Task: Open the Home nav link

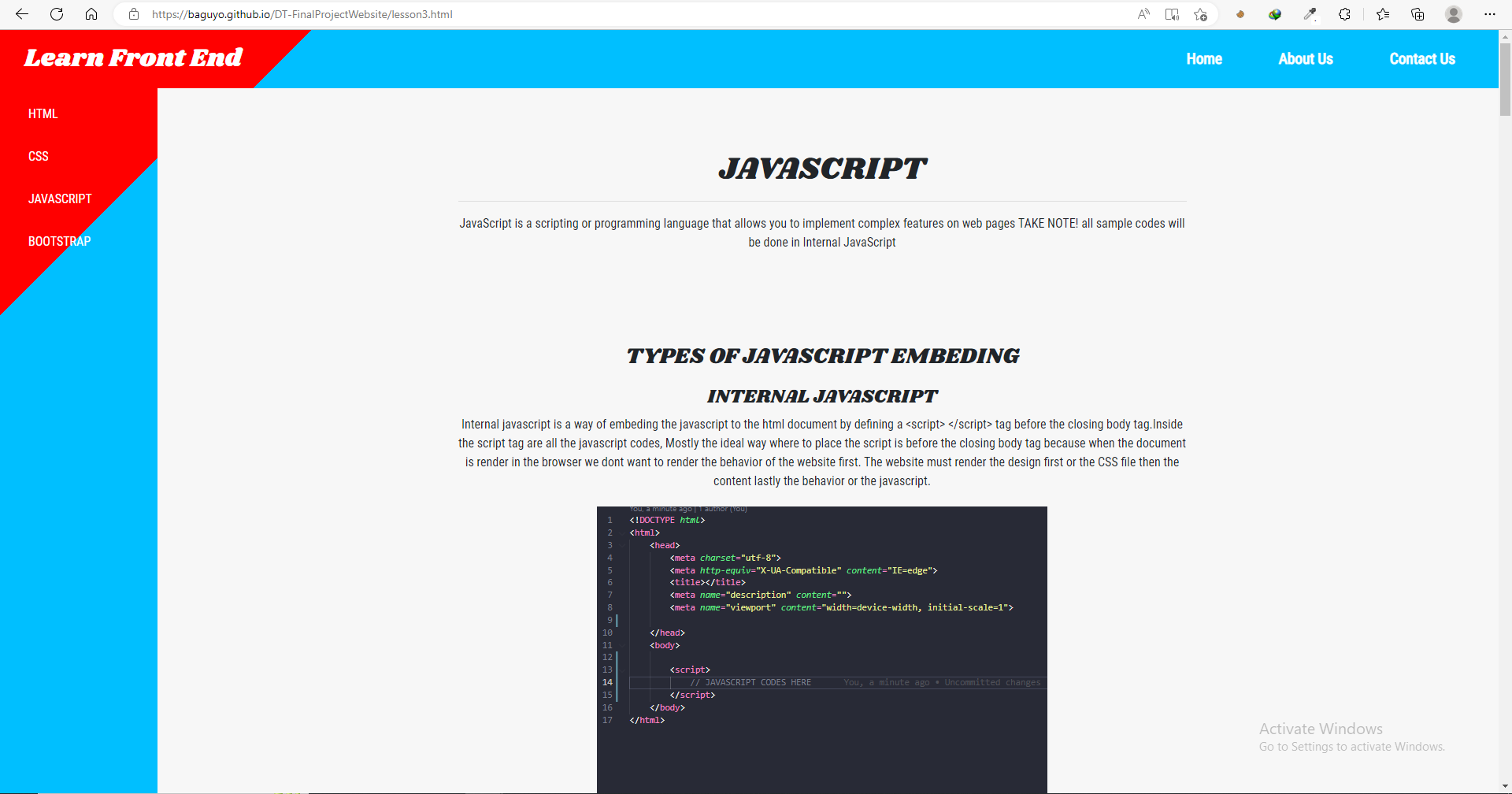Action: 1204,59
